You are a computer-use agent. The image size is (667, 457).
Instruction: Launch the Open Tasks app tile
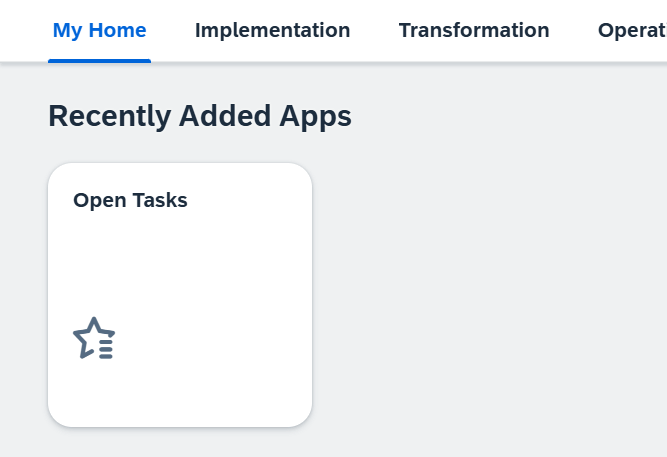[180, 294]
